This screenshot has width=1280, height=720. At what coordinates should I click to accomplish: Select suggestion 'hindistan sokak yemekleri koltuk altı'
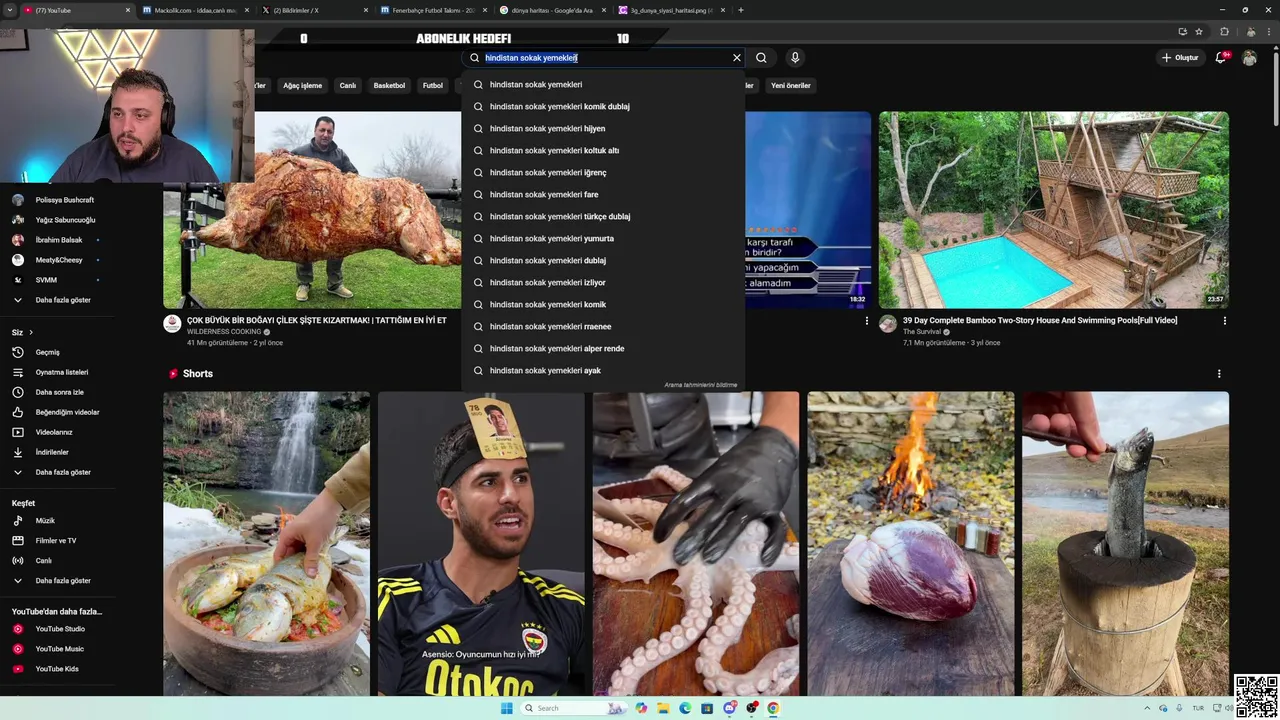pyautogui.click(x=603, y=151)
